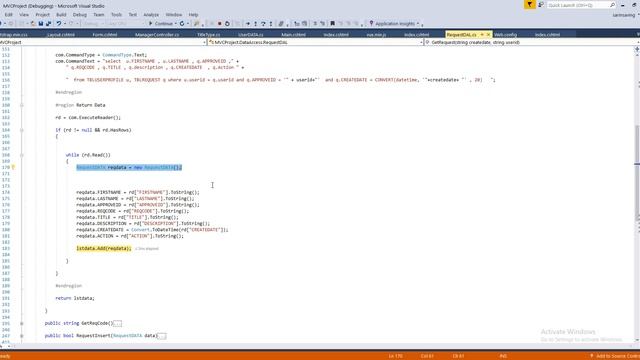Collapse the while (rd.Read()) block
The image size is (640, 360).
pos(22,155)
